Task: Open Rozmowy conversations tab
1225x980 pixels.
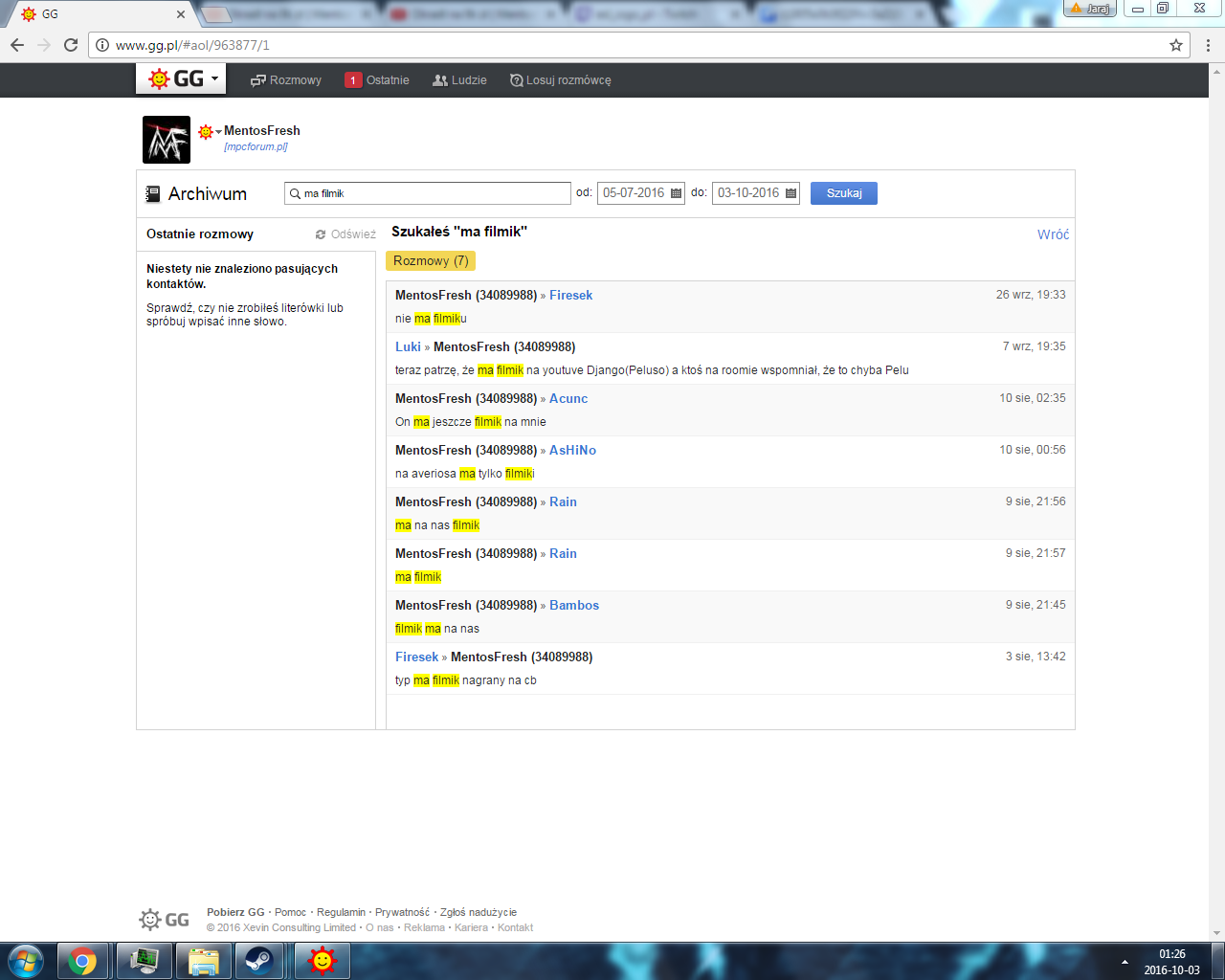Action: [x=286, y=80]
